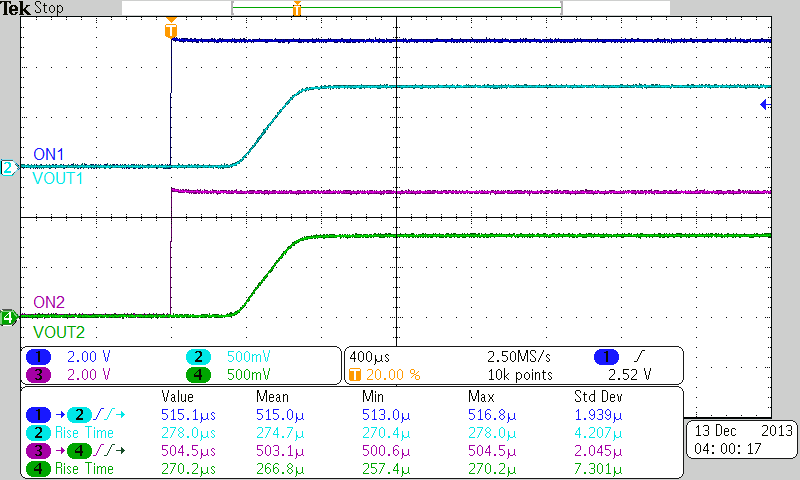Click the blue trigger level arrow at right edge
Viewport: 800px width, 480px height.
[765, 105]
